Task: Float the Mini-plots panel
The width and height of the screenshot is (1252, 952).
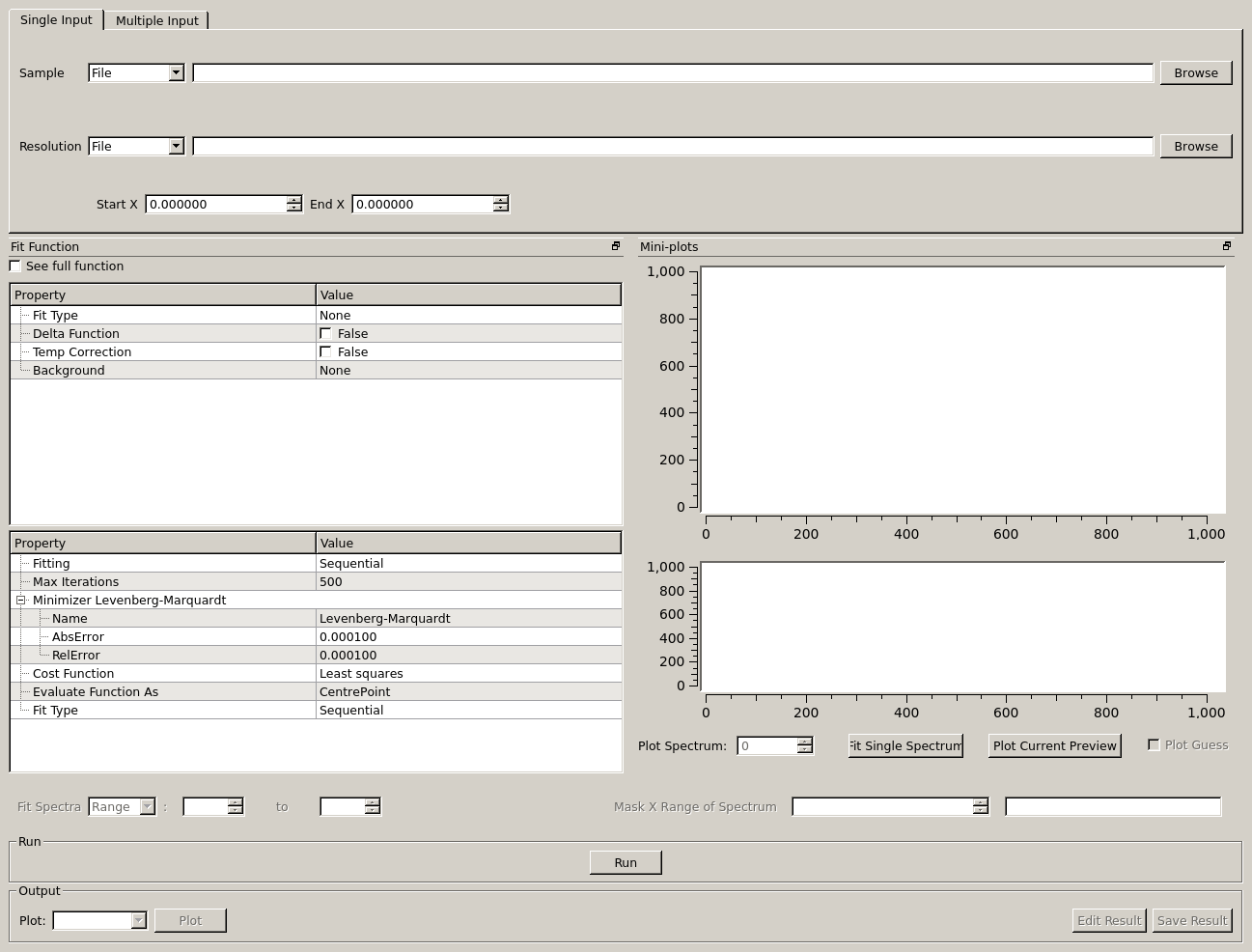Action: (x=1227, y=246)
